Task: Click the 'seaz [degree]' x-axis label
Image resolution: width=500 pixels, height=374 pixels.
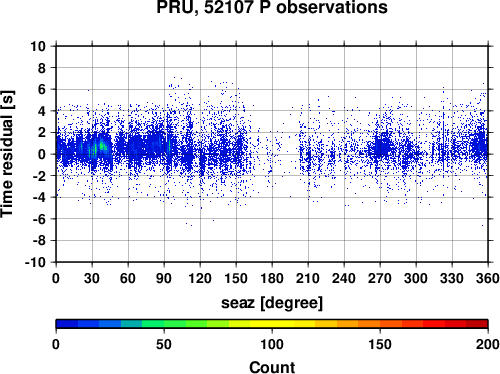Action: pos(272,303)
